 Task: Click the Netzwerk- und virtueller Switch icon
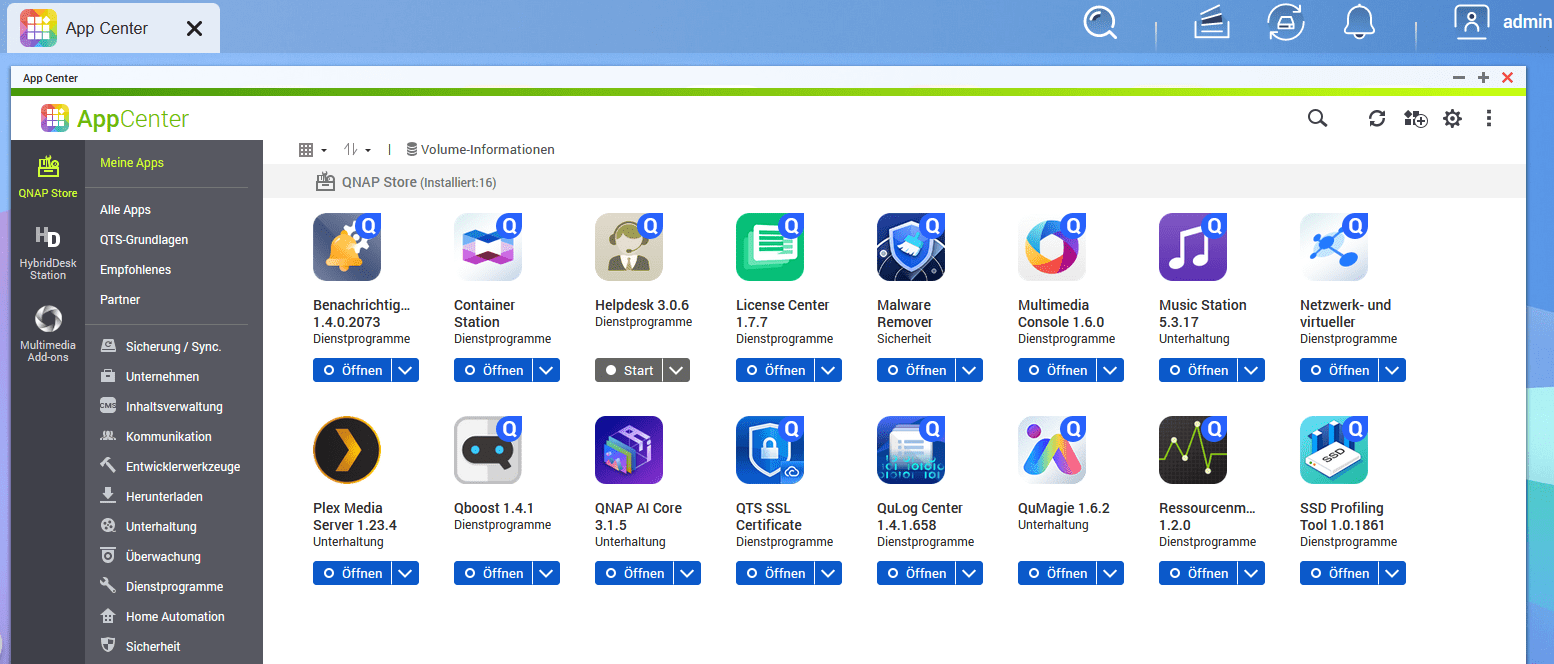(1334, 247)
